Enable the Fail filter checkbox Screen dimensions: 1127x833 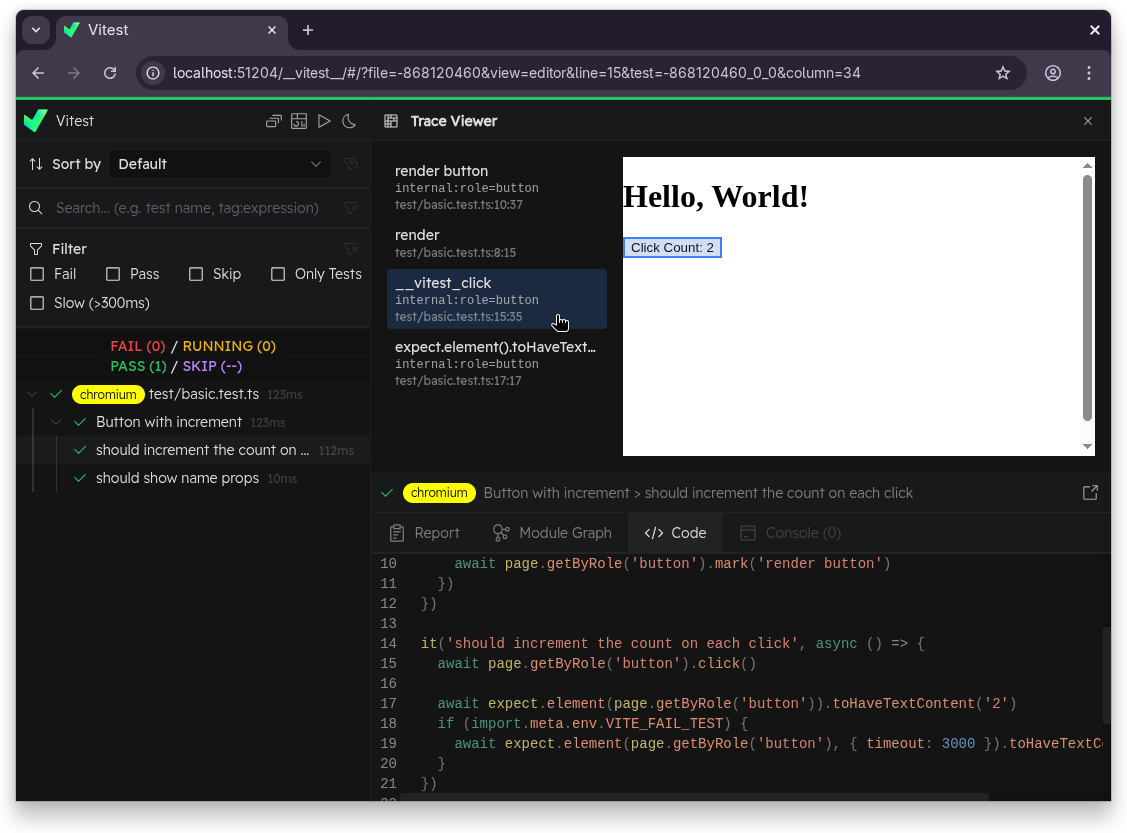[x=37, y=273]
